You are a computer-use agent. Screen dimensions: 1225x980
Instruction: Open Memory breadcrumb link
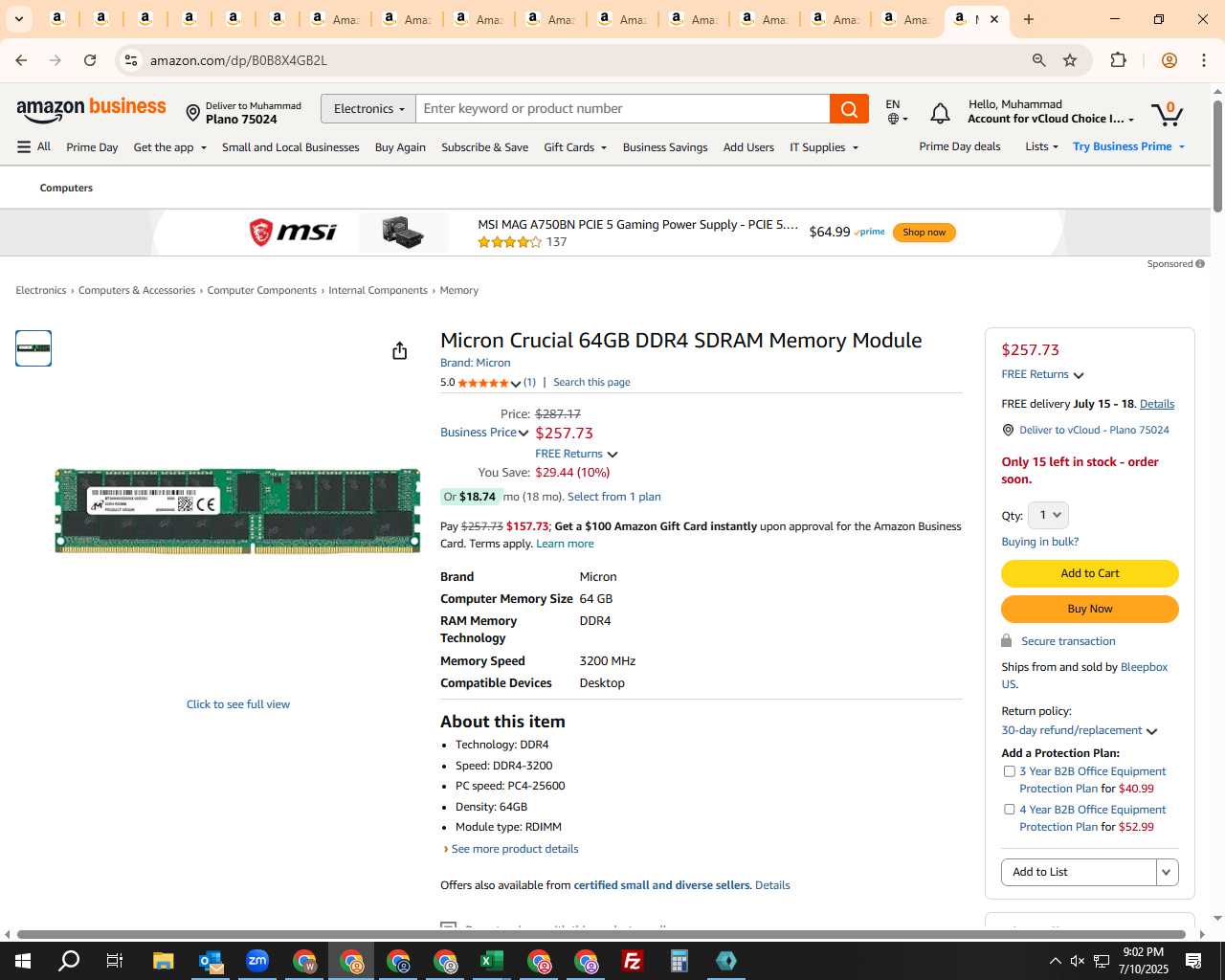pos(459,290)
